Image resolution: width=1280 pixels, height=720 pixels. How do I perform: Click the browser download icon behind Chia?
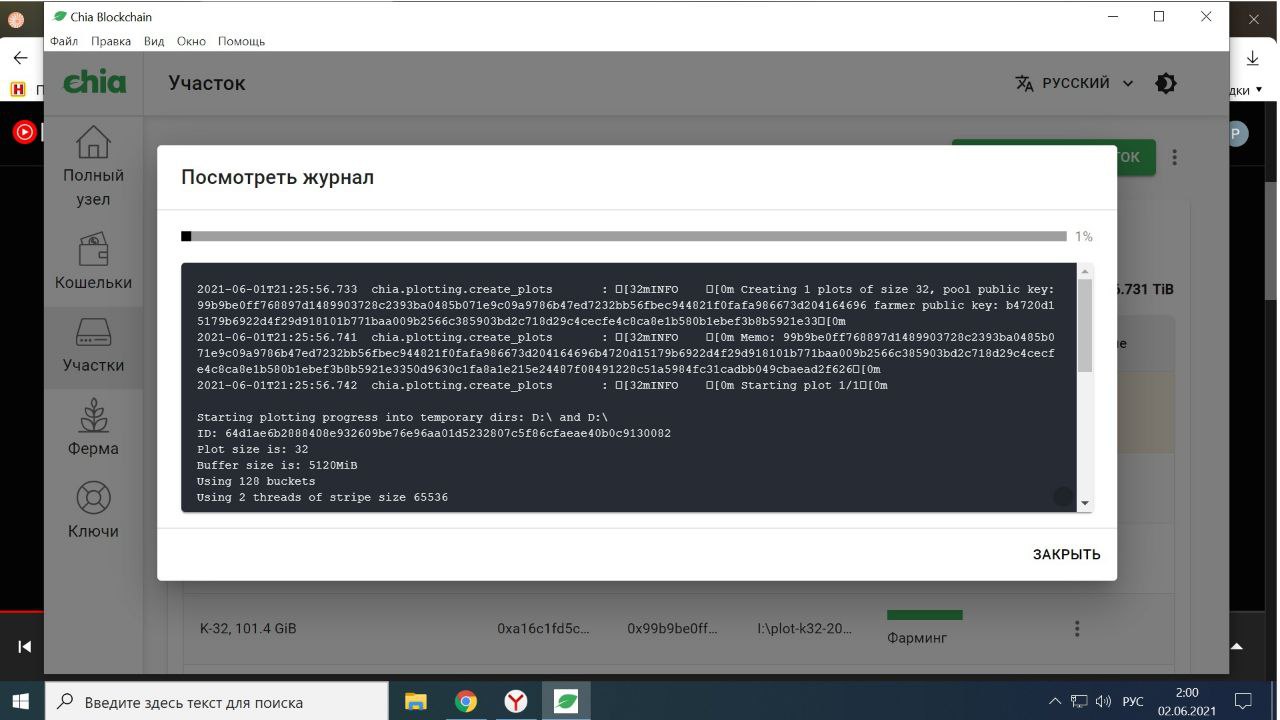click(1253, 58)
